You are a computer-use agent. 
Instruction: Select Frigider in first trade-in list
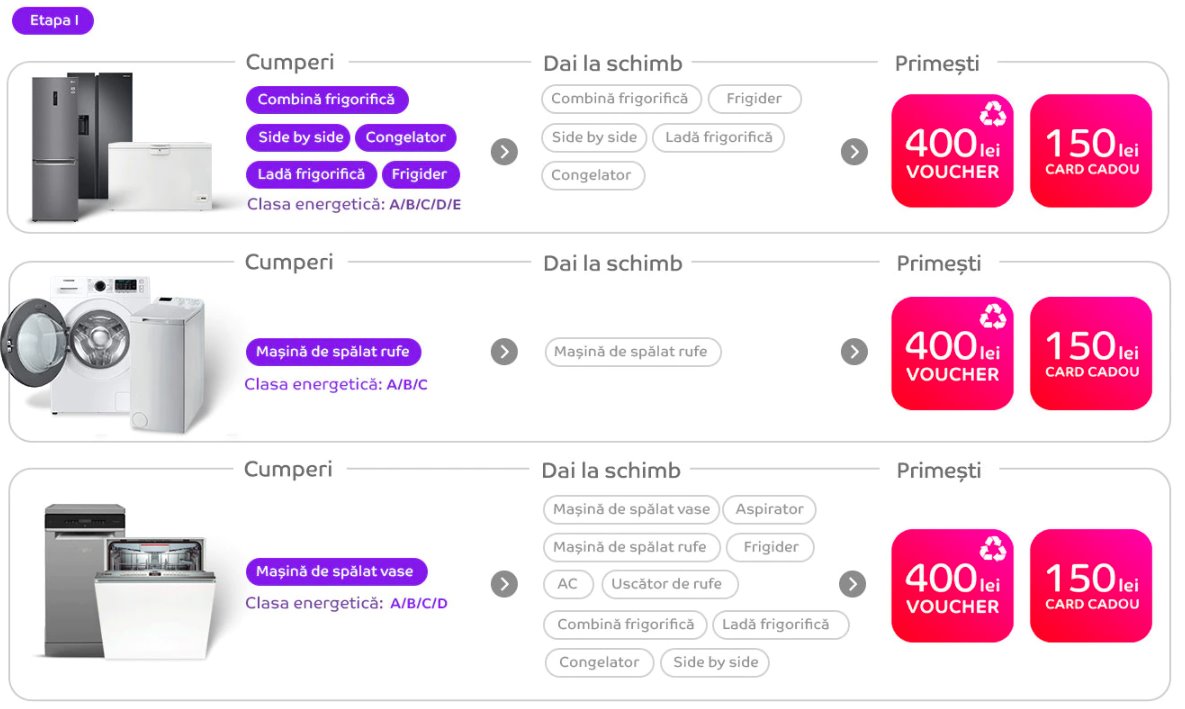pyautogui.click(x=754, y=99)
